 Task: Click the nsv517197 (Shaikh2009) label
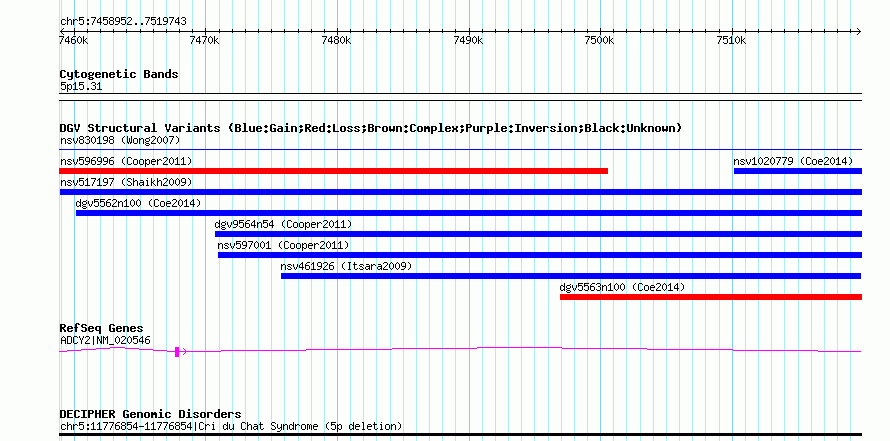click(x=126, y=182)
